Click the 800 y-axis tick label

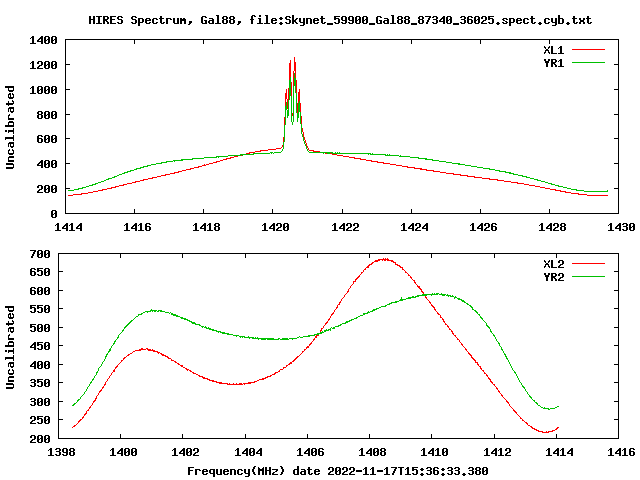47,115
